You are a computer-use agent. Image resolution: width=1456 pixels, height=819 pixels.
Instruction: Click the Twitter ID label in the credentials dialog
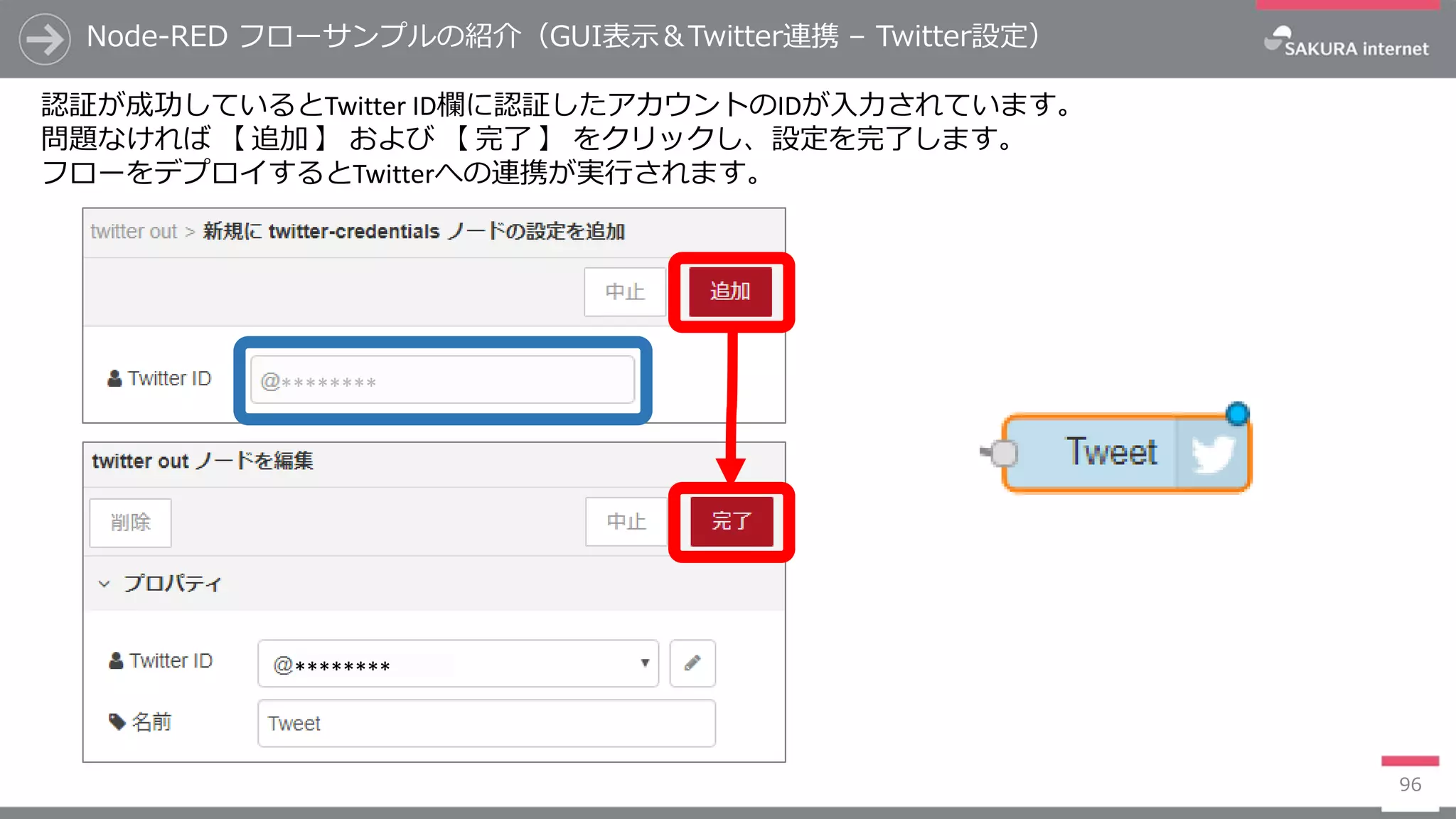click(169, 378)
